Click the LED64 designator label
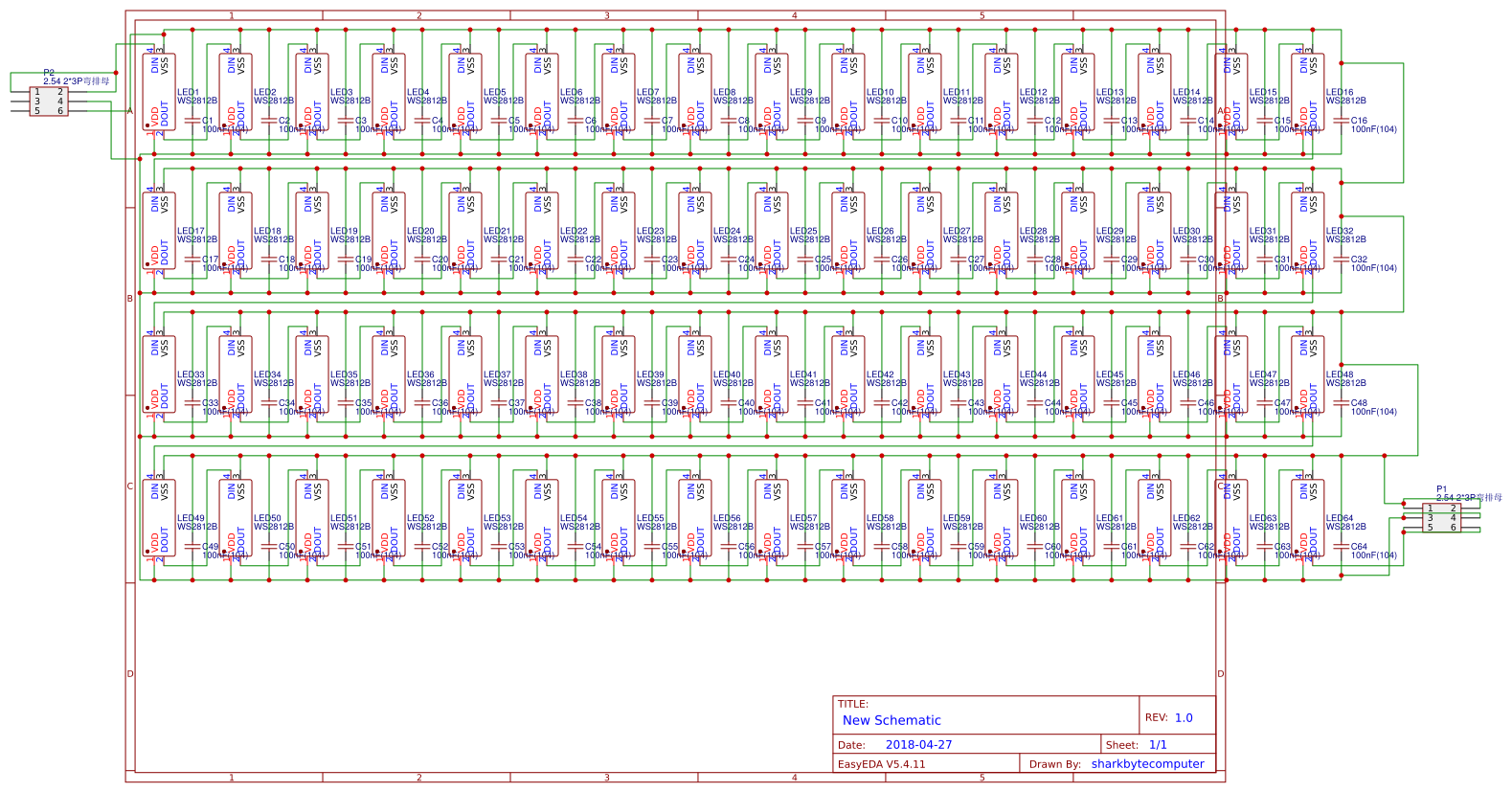Image resolution: width=1512 pixels, height=792 pixels. [x=1340, y=518]
